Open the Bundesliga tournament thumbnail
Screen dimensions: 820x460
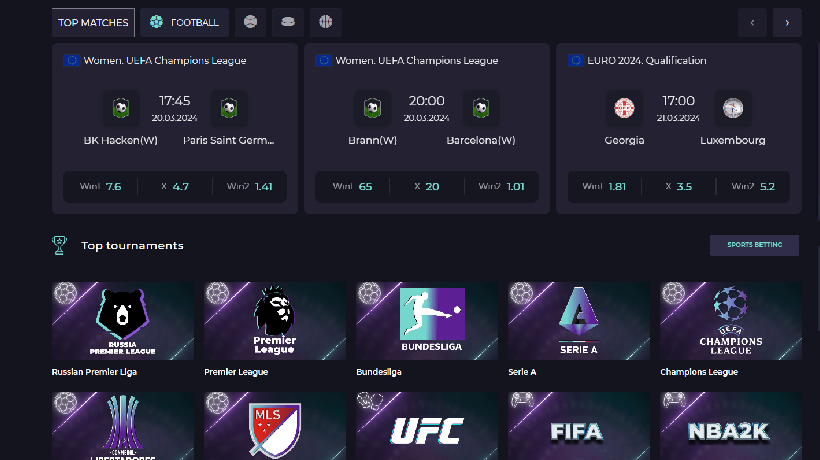[427, 321]
